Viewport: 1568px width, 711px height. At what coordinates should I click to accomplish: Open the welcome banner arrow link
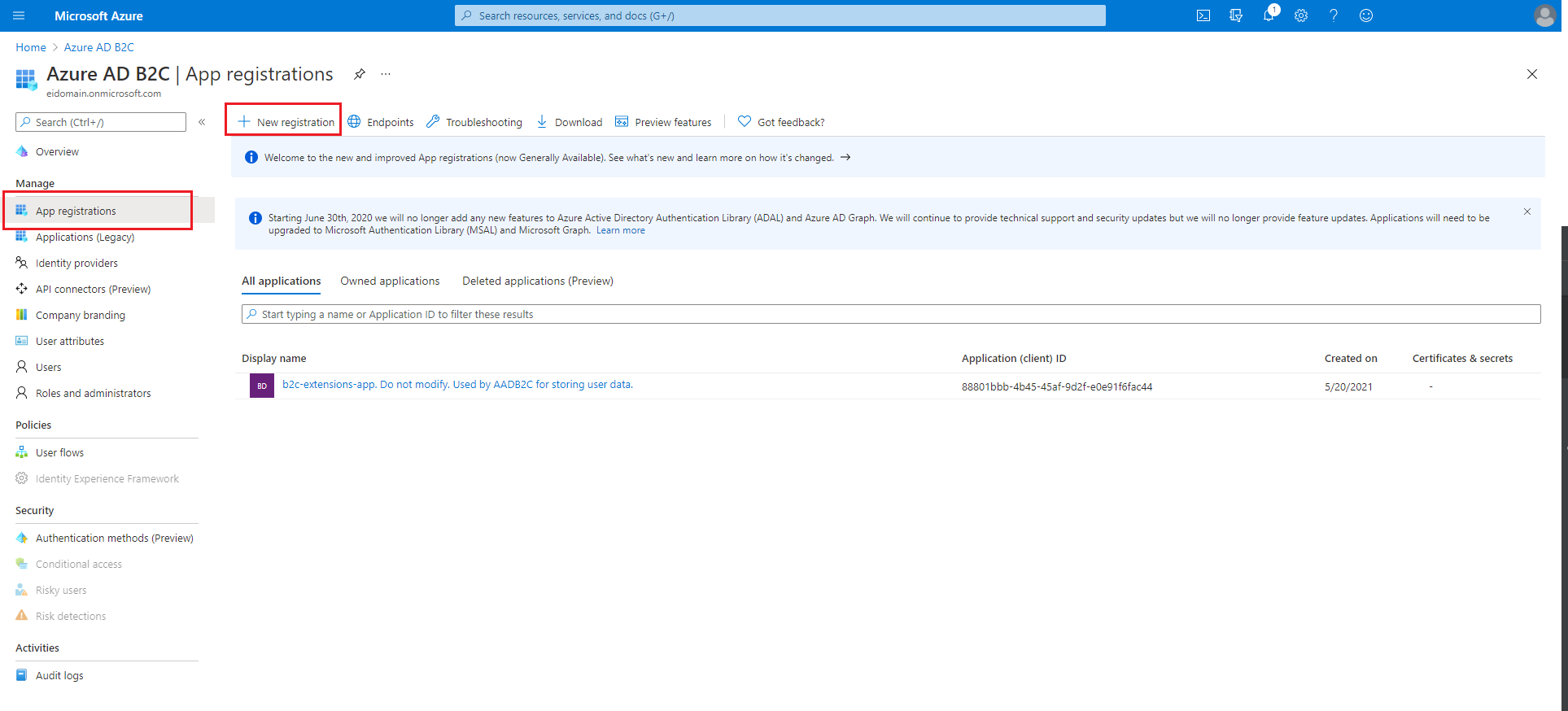[845, 158]
